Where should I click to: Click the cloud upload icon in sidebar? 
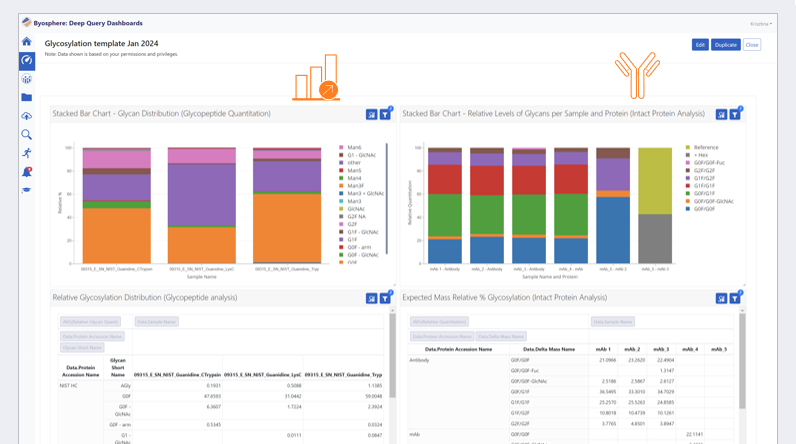tap(27, 116)
